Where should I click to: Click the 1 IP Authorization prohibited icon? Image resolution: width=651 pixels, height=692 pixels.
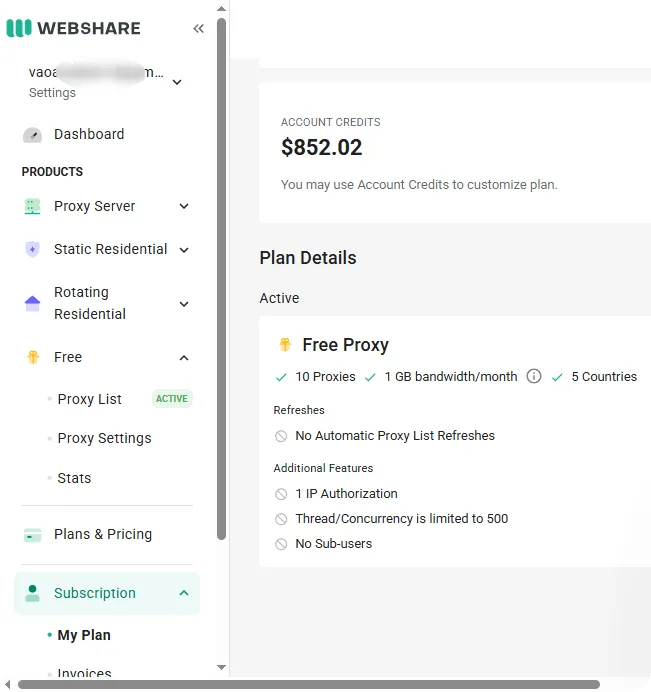pyautogui.click(x=281, y=494)
